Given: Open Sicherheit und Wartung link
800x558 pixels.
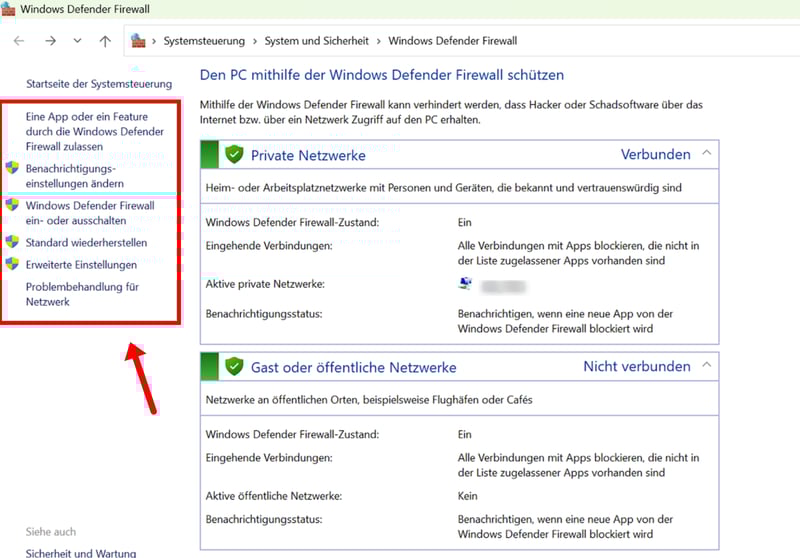Looking at the screenshot, I should [81, 552].
